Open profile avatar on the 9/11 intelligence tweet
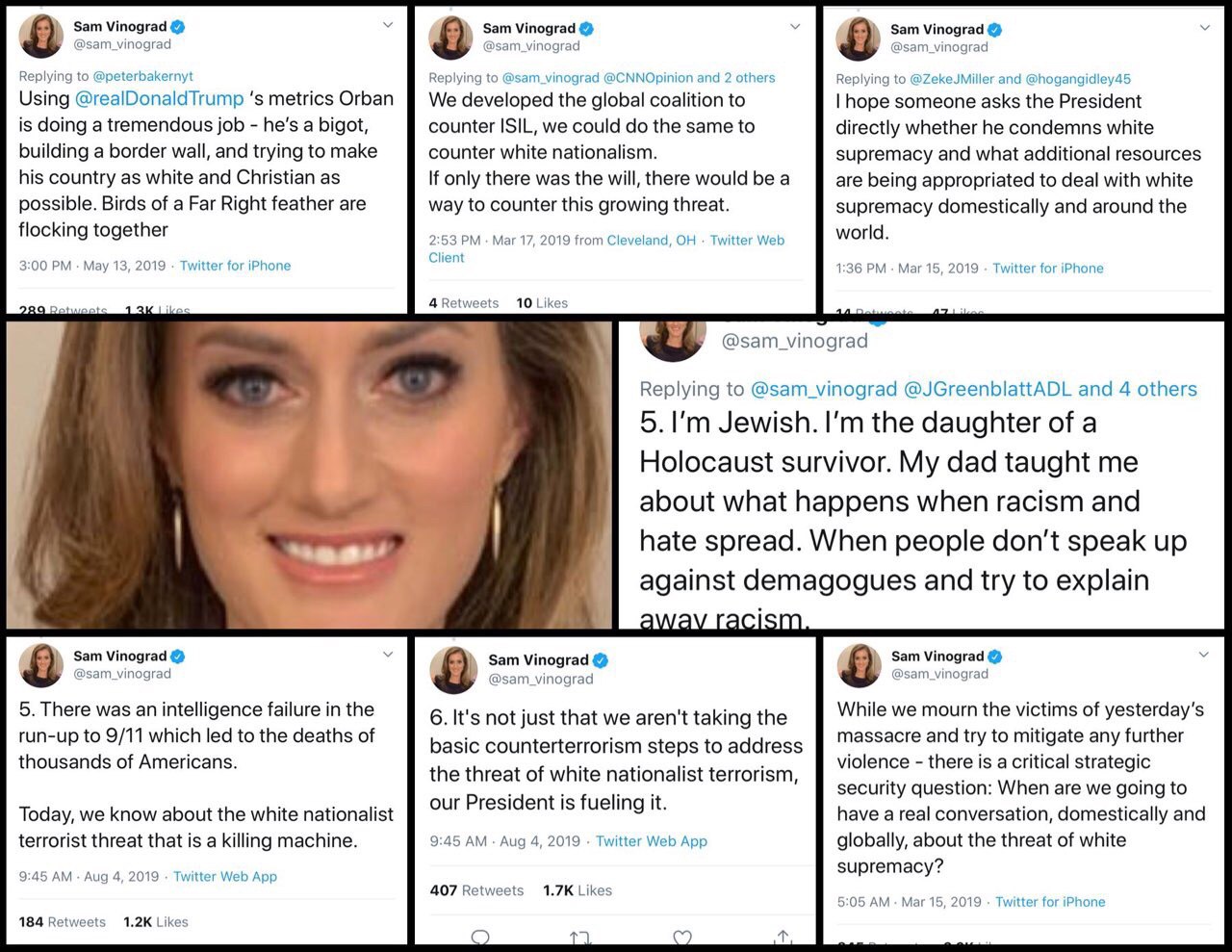1232x952 pixels. click(41, 665)
